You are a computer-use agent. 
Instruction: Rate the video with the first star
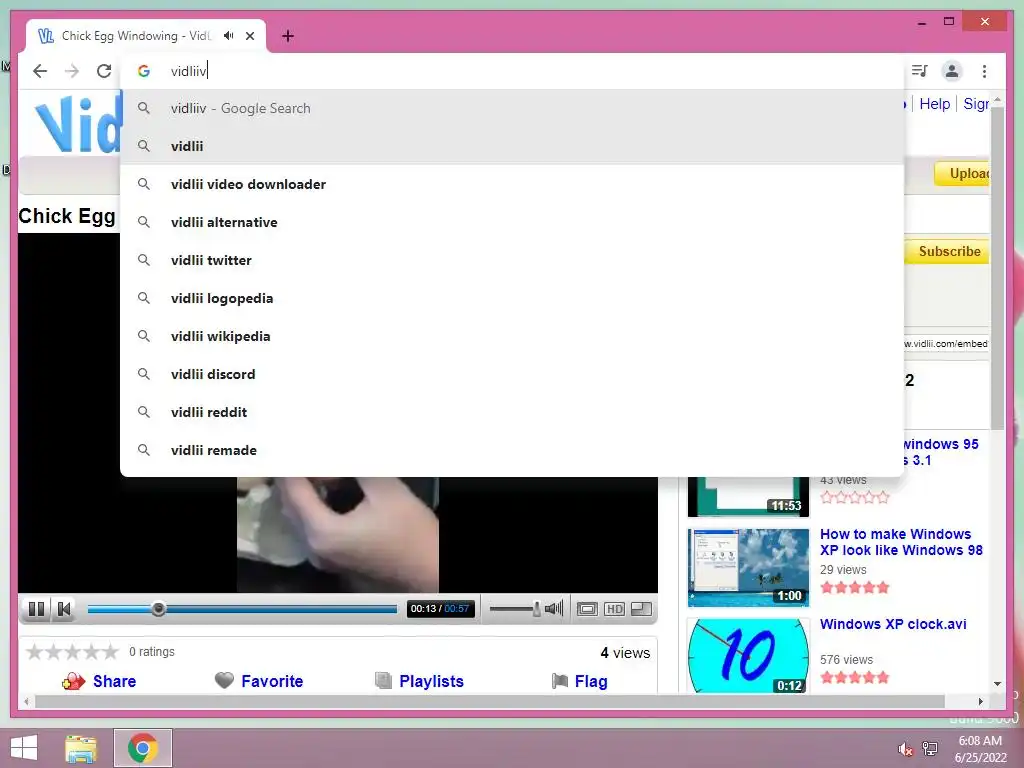[34, 651]
